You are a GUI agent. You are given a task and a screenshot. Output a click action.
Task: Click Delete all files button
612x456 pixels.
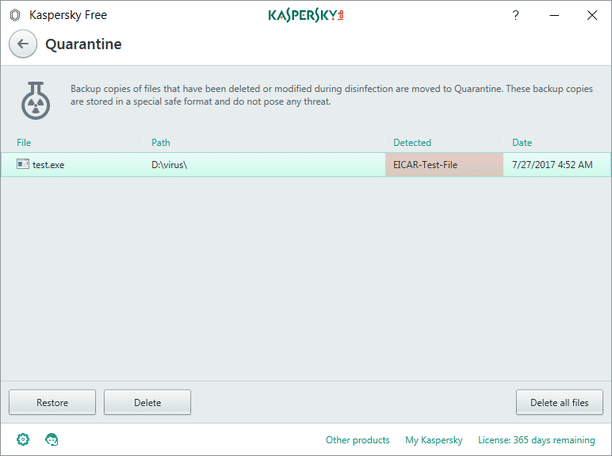(559, 402)
